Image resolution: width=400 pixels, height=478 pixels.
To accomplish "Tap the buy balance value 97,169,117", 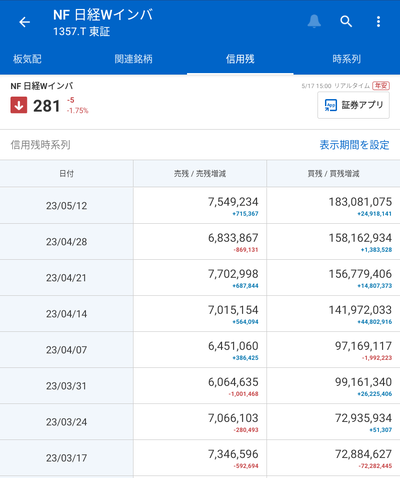I will (x=363, y=346).
